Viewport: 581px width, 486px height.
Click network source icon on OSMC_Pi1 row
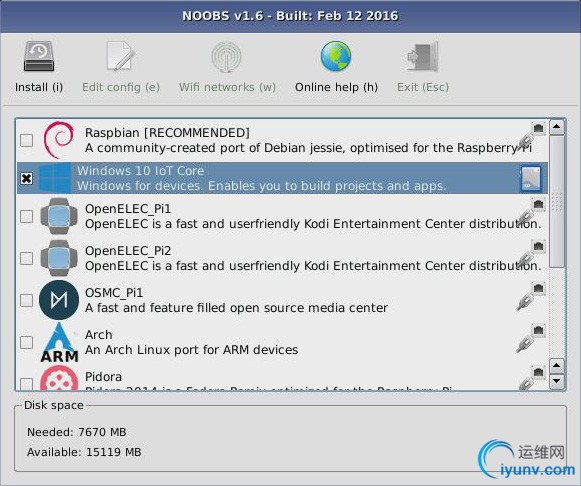click(x=531, y=296)
